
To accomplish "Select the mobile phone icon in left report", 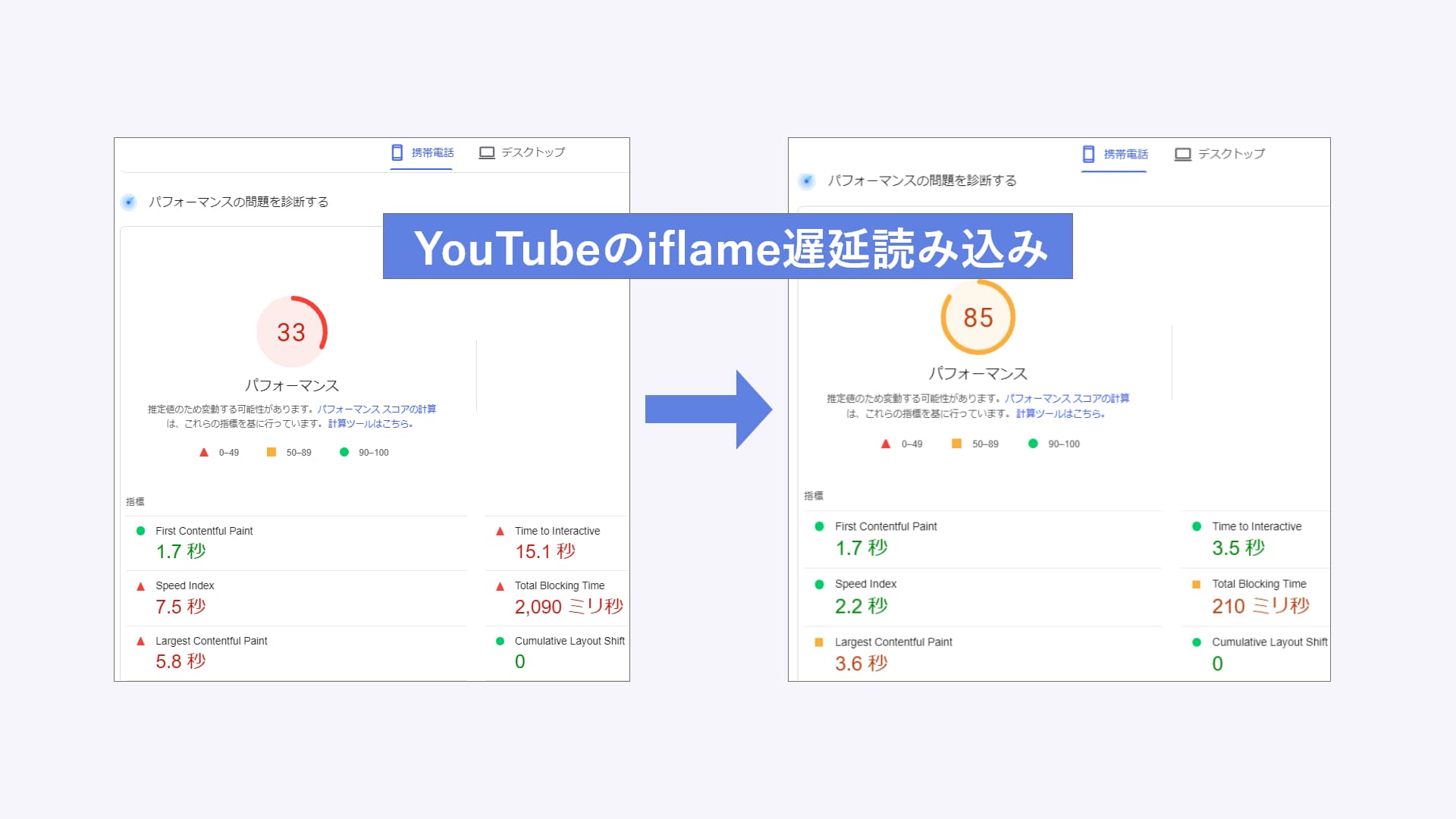I will (x=397, y=152).
